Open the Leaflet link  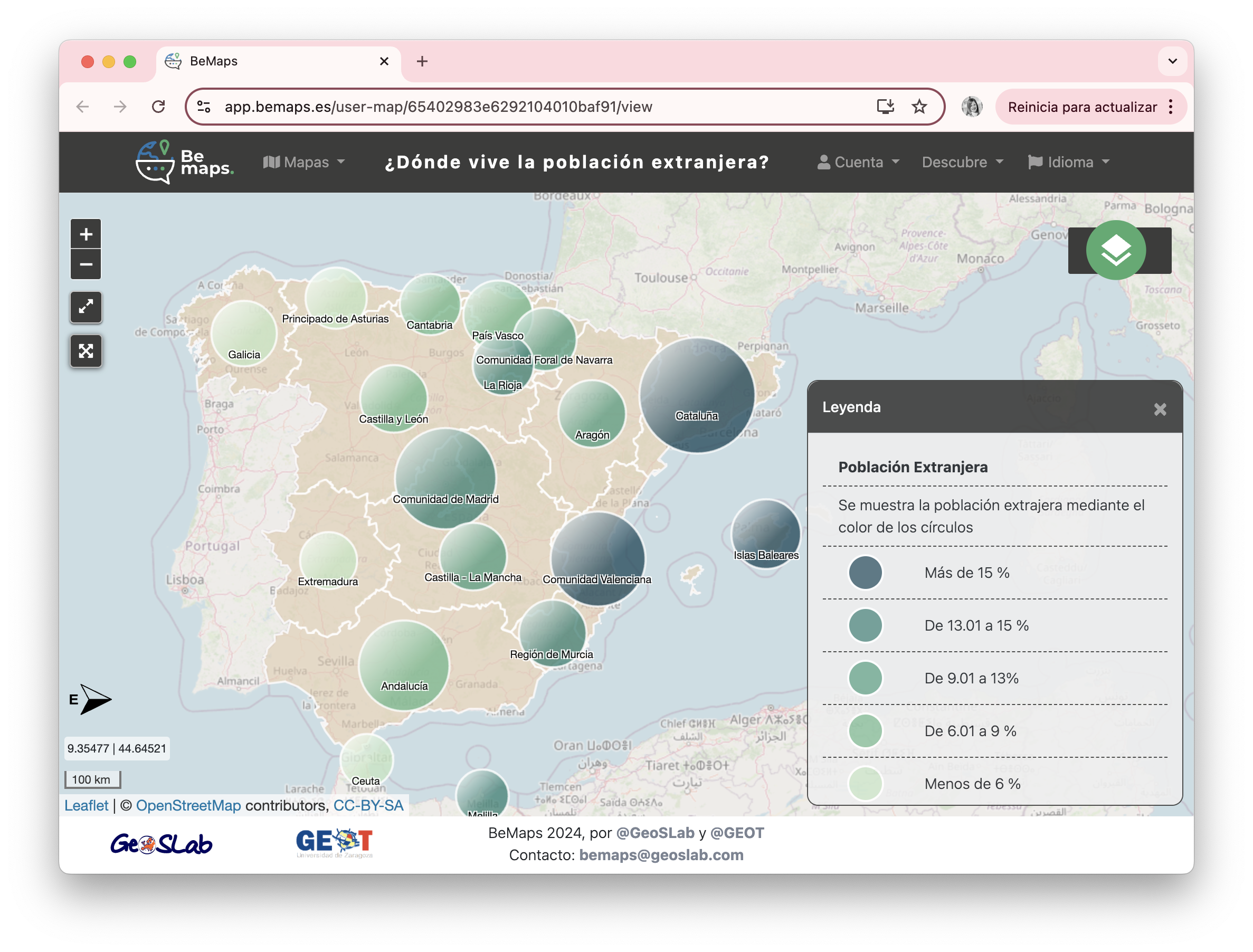86,805
